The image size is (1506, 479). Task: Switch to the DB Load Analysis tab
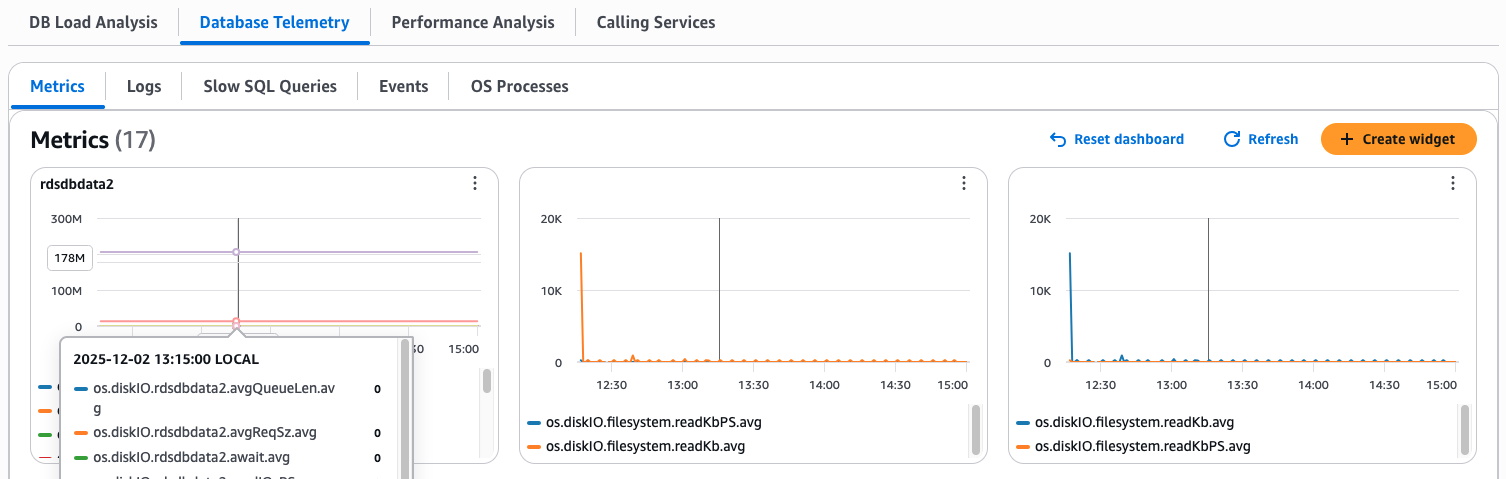click(x=93, y=22)
